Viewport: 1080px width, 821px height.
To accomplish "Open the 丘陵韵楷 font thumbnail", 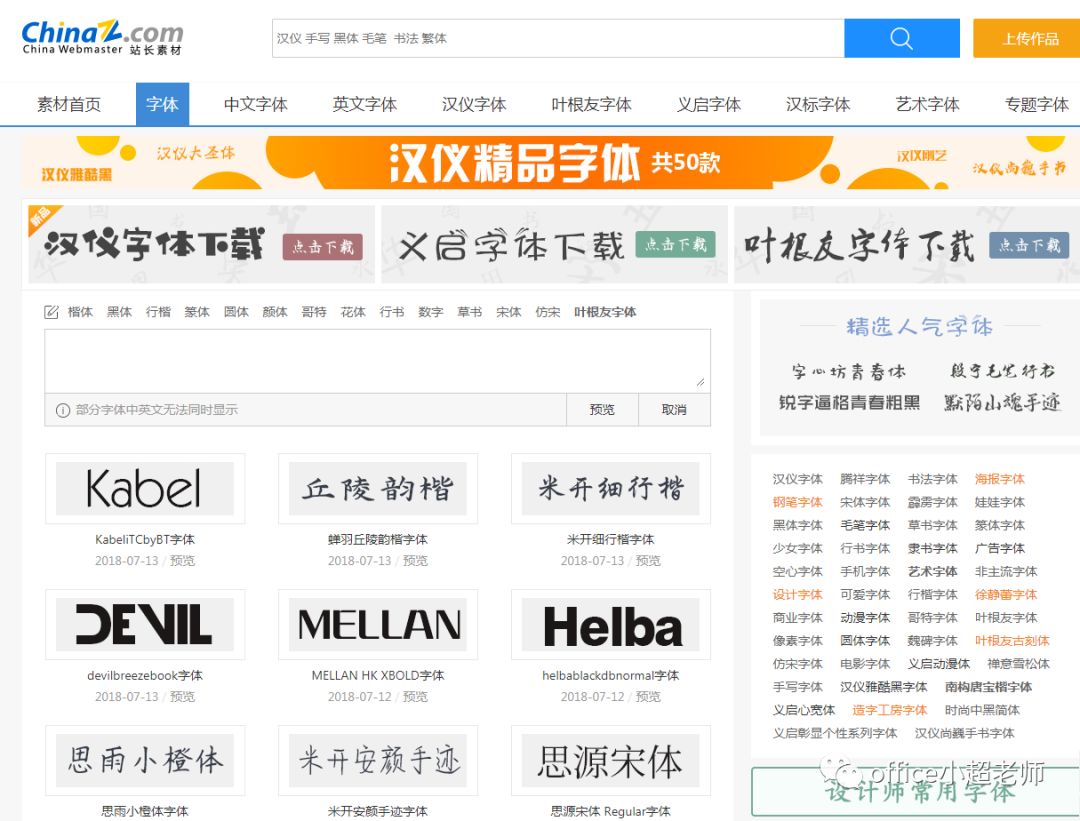I will [377, 488].
